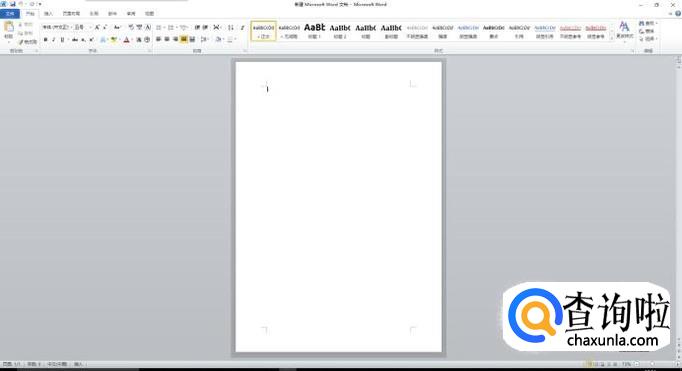The width and height of the screenshot is (682, 371).
Task: Apply the Heading 1 AaBb style
Action: [x=314, y=30]
